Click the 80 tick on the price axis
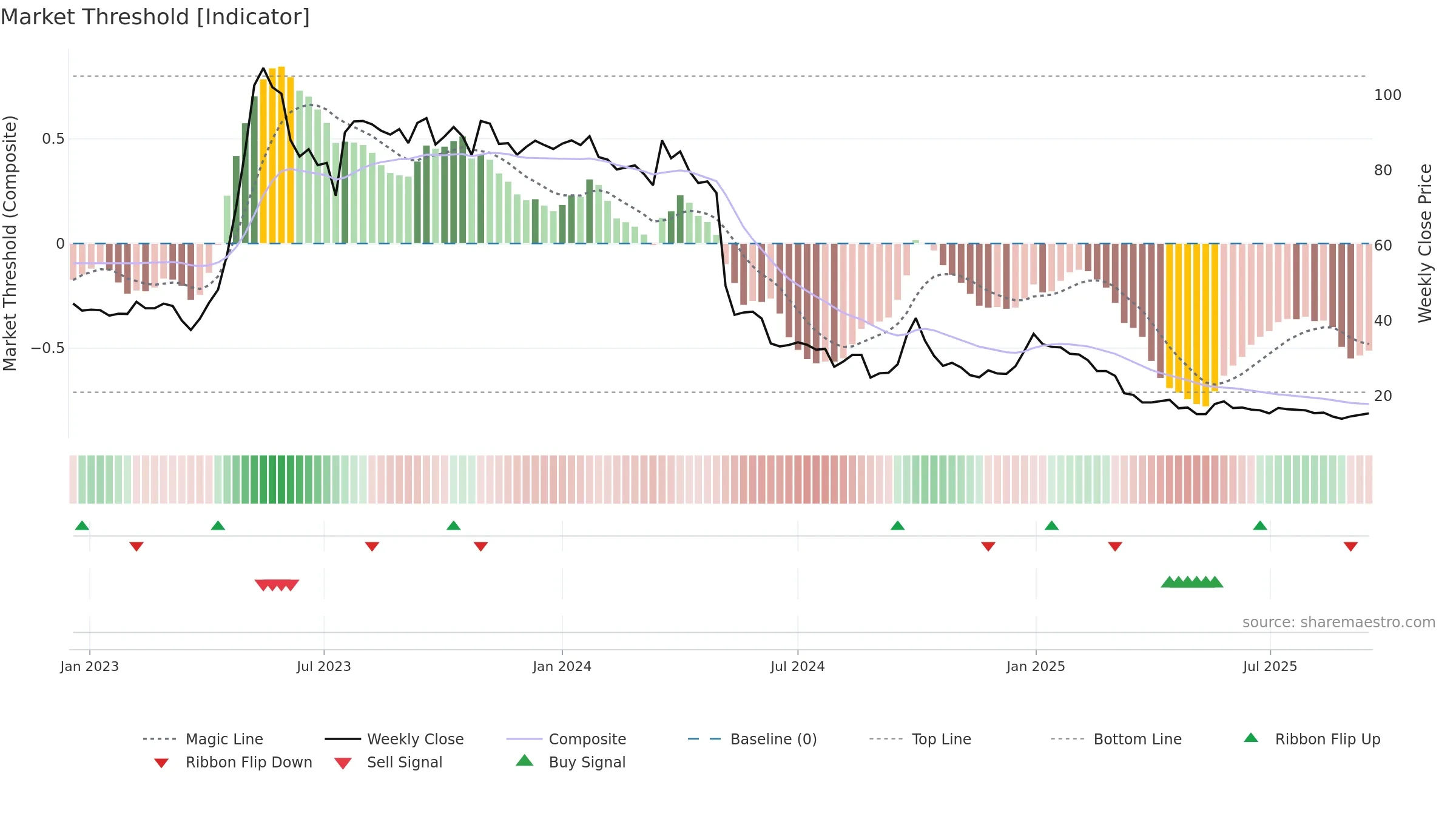1456x819 pixels. (1383, 170)
